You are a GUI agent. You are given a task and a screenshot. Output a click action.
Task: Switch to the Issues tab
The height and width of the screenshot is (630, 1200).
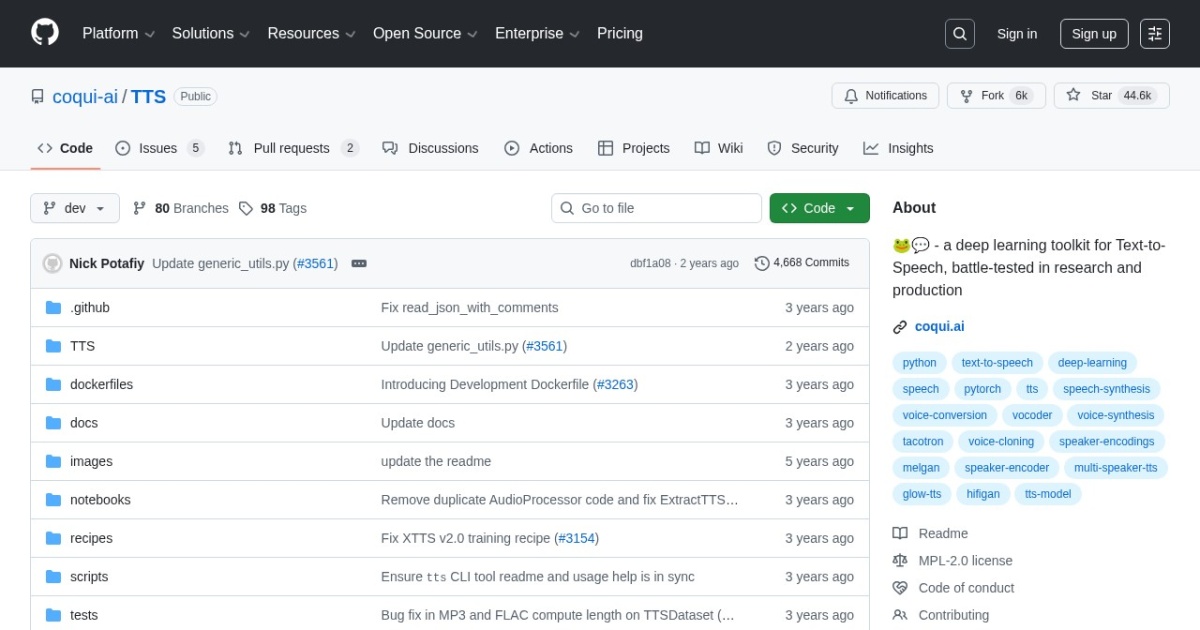point(158,148)
